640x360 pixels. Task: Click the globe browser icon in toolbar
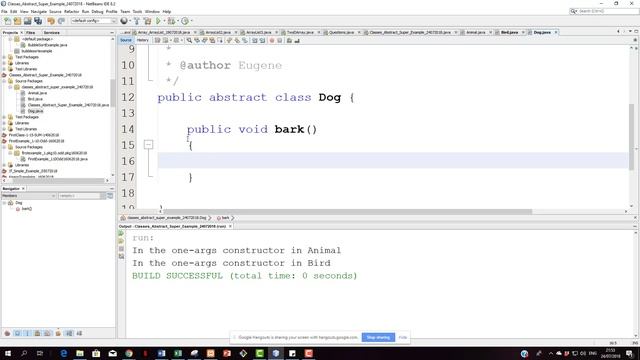pos(124,21)
